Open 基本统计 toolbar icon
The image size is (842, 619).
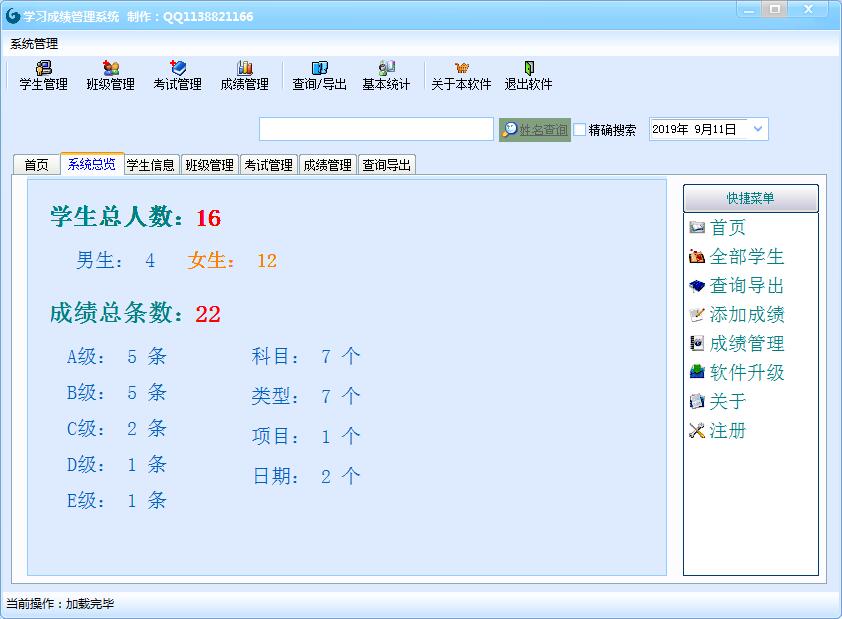[386, 76]
